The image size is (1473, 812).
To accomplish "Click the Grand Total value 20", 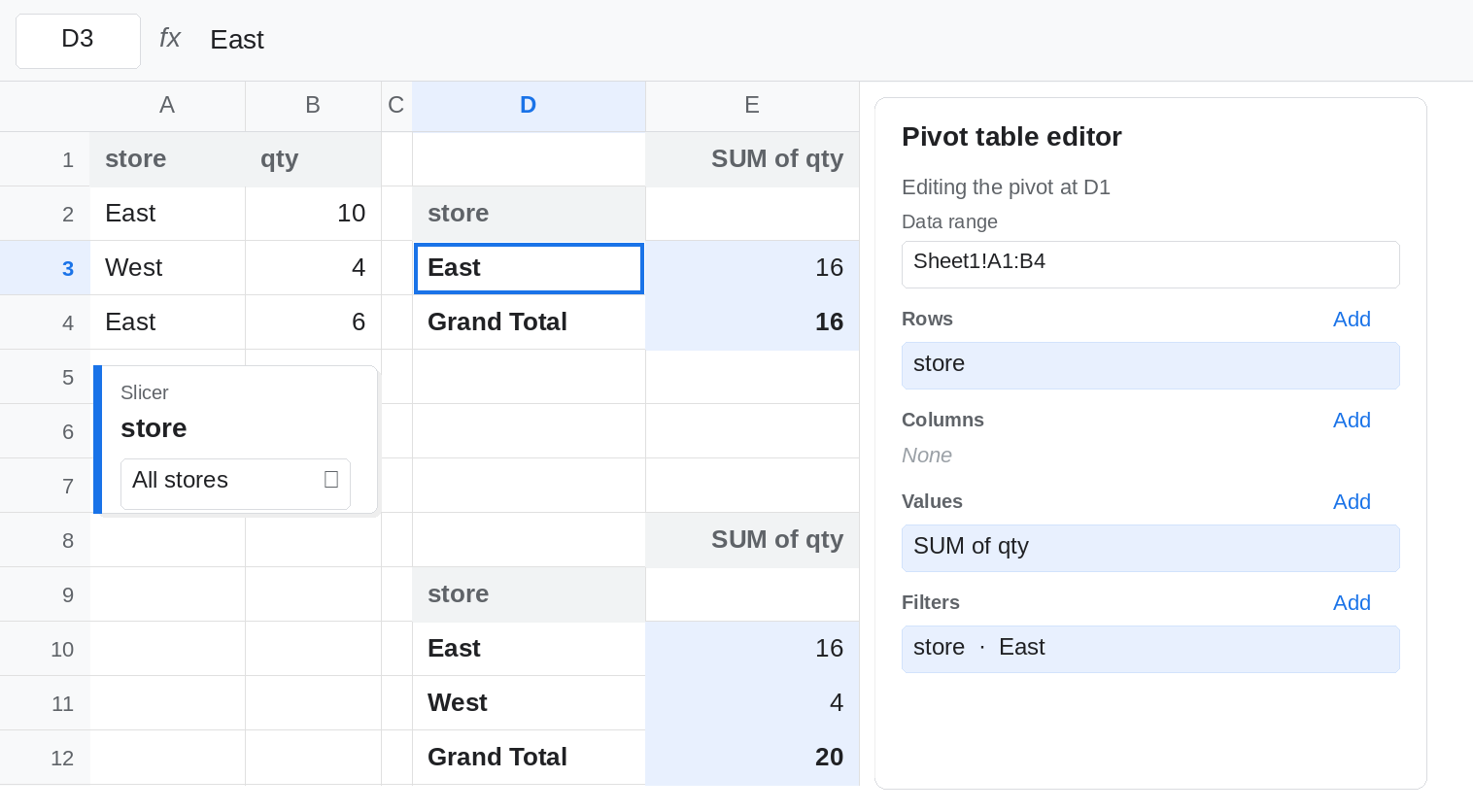I will [752, 758].
